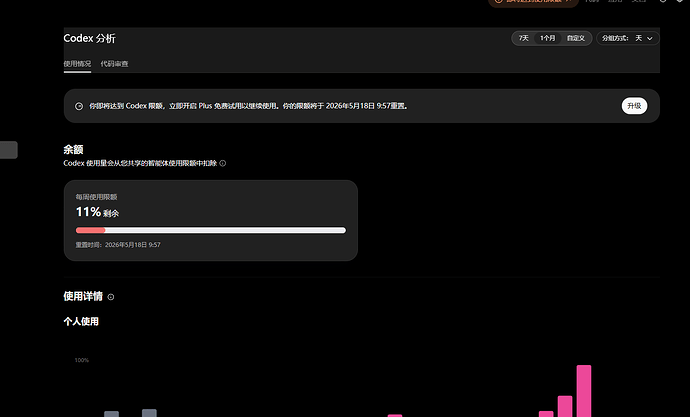Click the 11% 剩余 value

pos(97,212)
